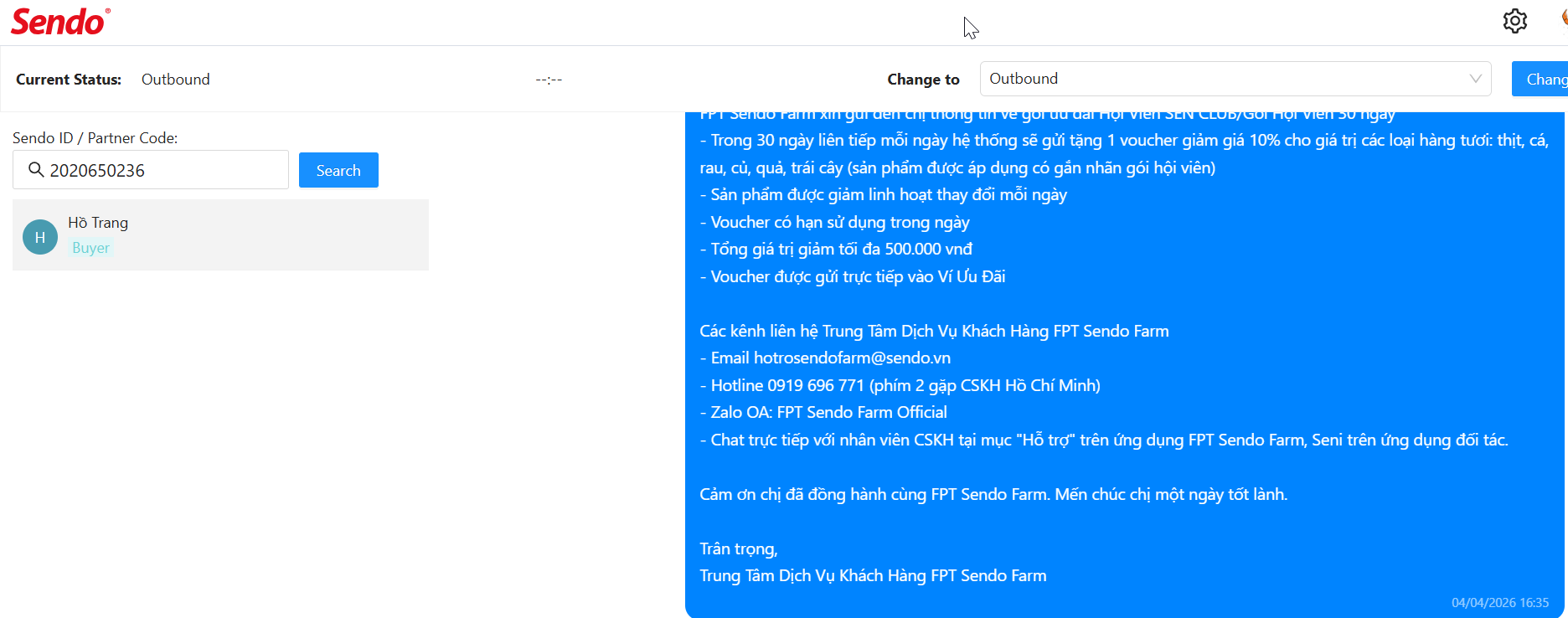
Task: Click the Sản phẩm được giảm linh hoạt line
Action: point(884,195)
